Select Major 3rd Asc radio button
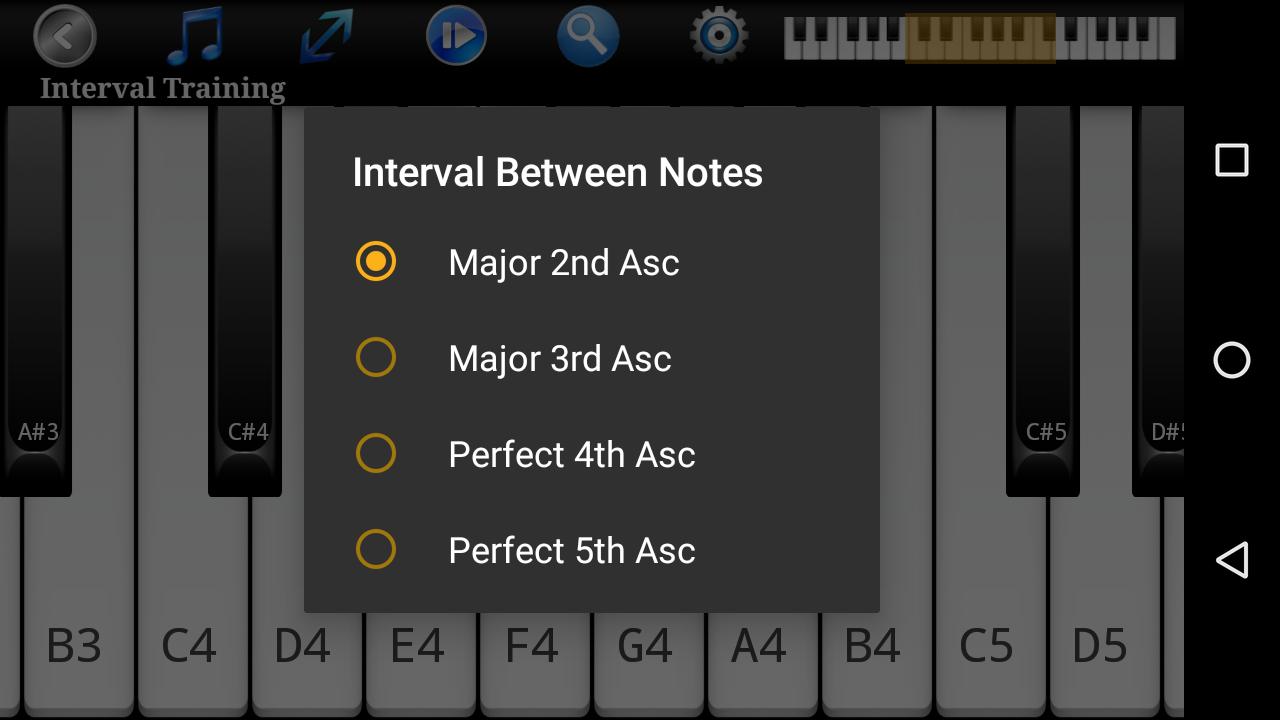 pyautogui.click(x=376, y=358)
